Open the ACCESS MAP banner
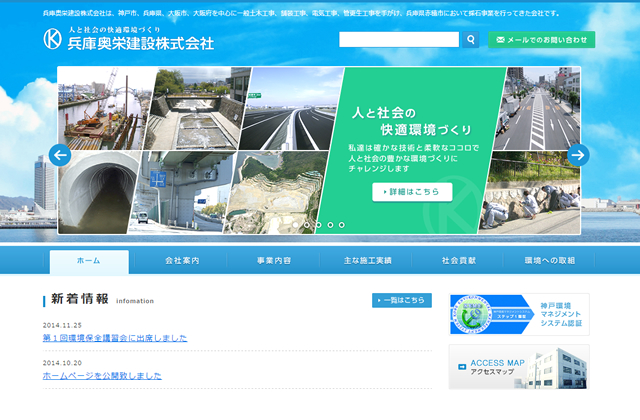This screenshot has width=640, height=420. coord(519,366)
